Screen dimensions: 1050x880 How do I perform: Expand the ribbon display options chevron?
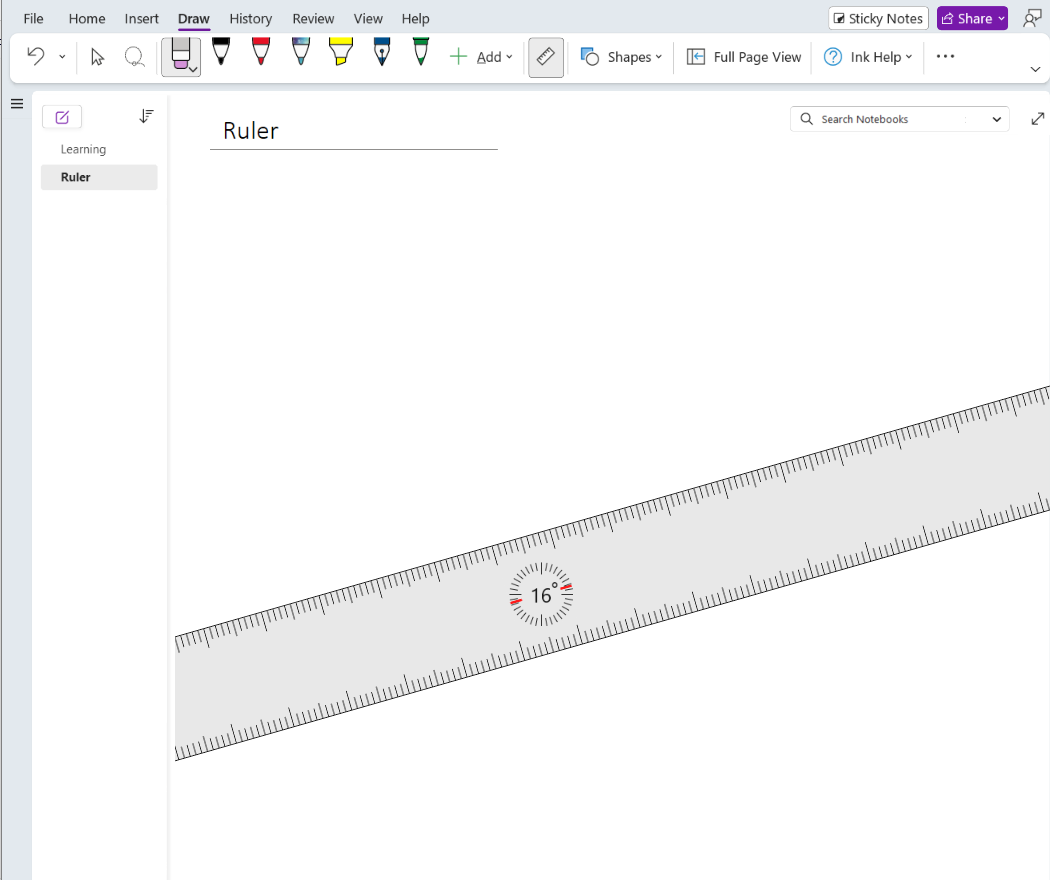[x=1035, y=70]
